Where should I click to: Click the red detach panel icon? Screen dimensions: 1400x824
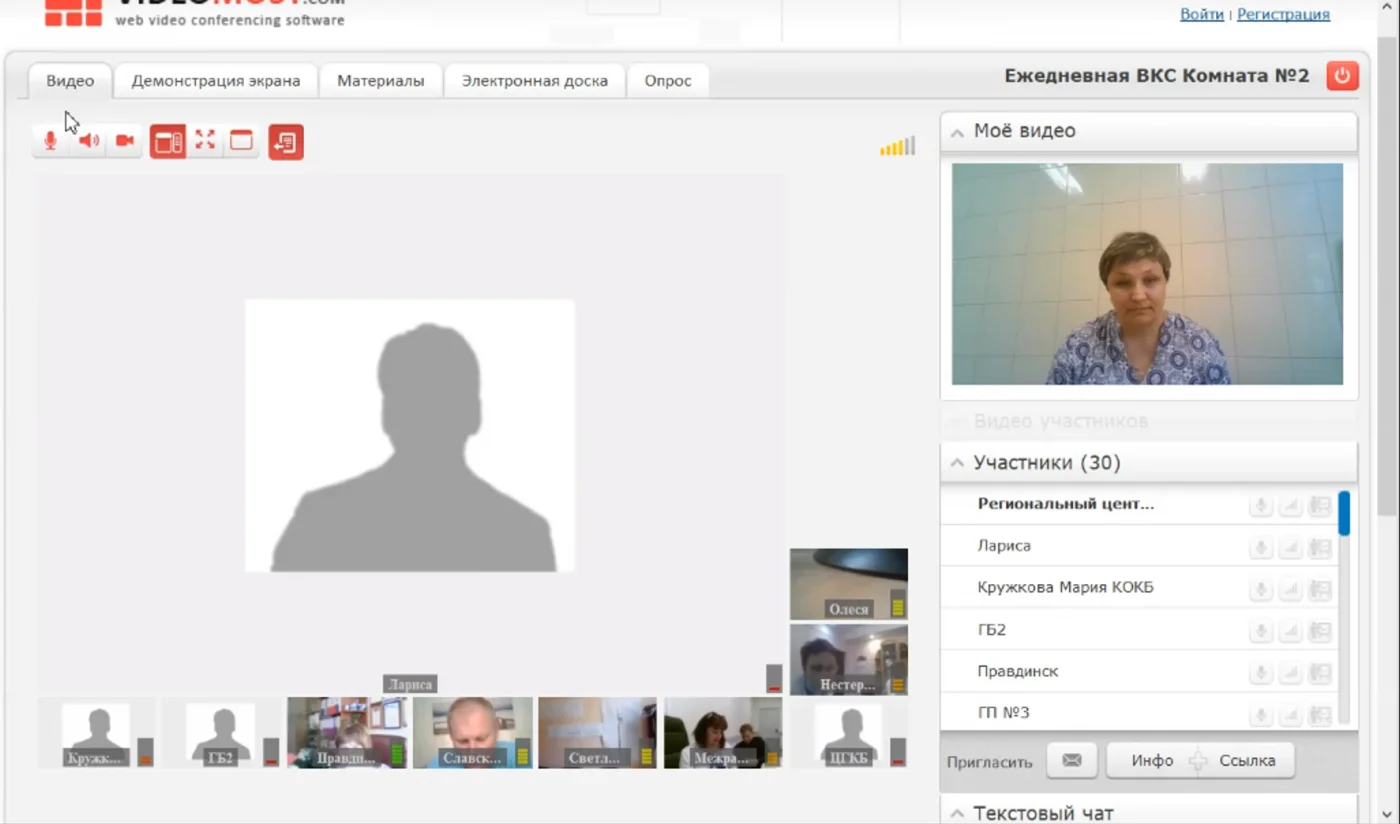(286, 142)
